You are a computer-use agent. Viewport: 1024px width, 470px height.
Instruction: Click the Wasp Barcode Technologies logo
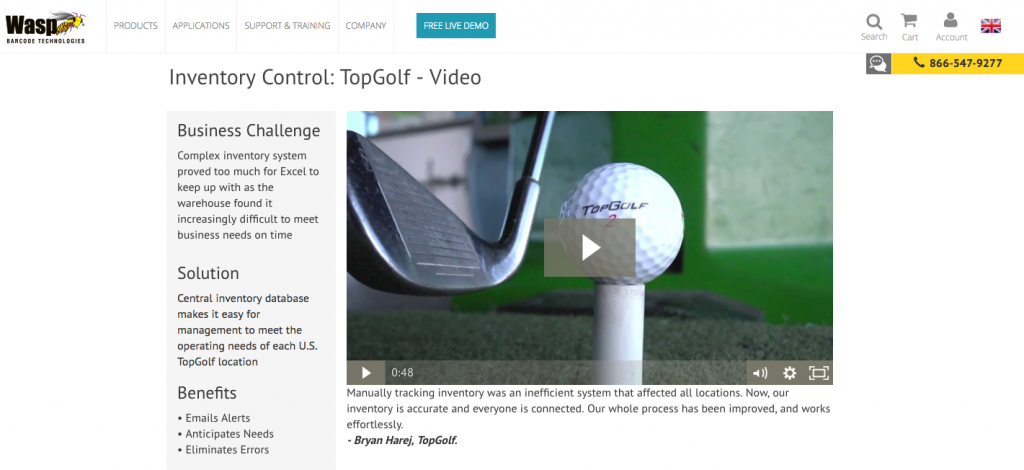[x=46, y=27]
